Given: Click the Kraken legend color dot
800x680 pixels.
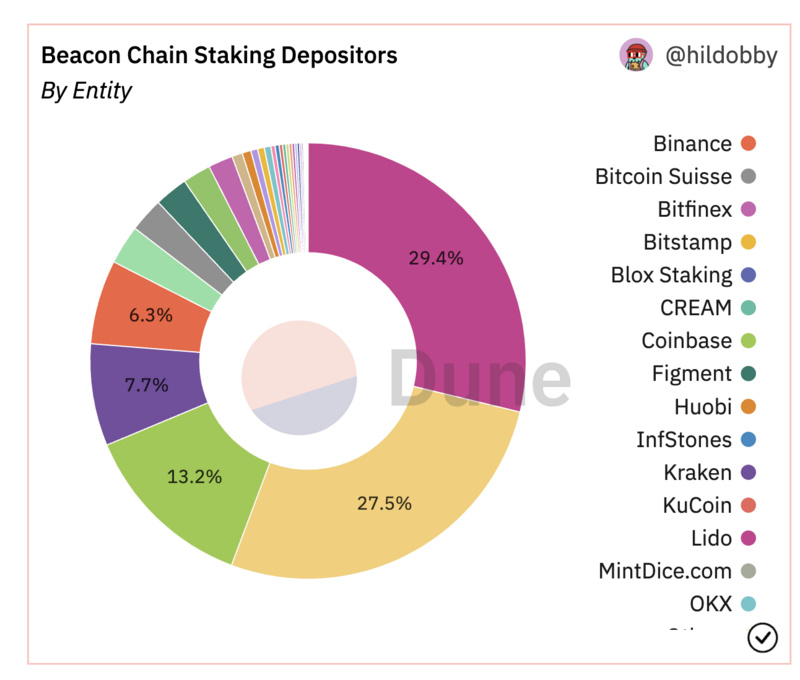Looking at the screenshot, I should point(748,472).
